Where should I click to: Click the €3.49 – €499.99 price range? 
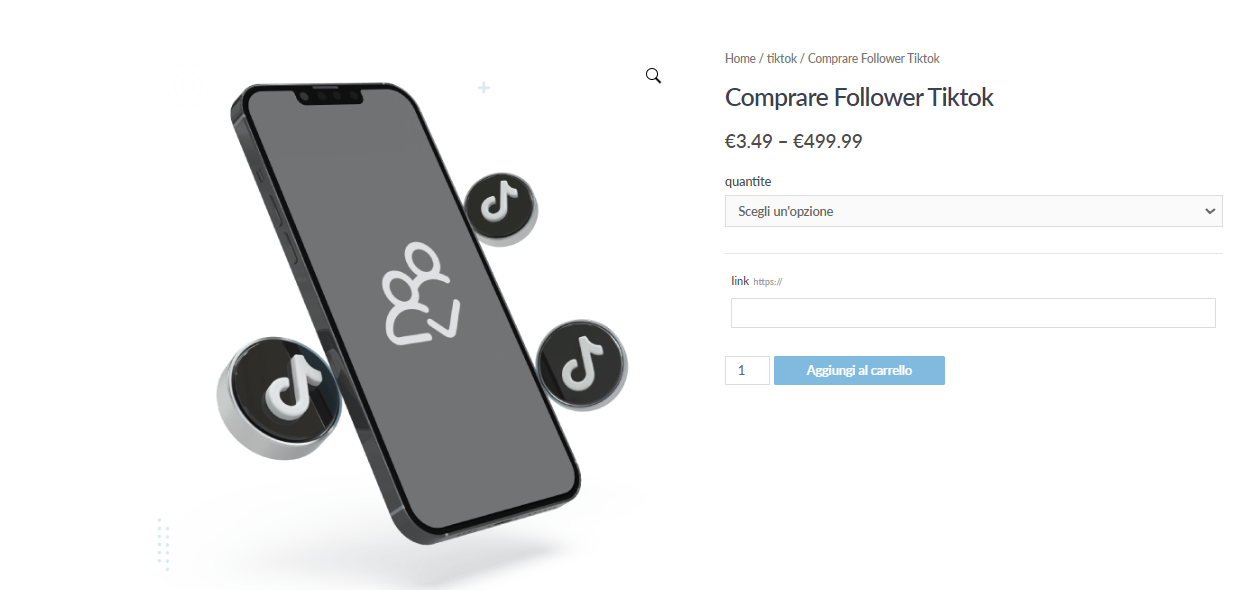(x=794, y=141)
